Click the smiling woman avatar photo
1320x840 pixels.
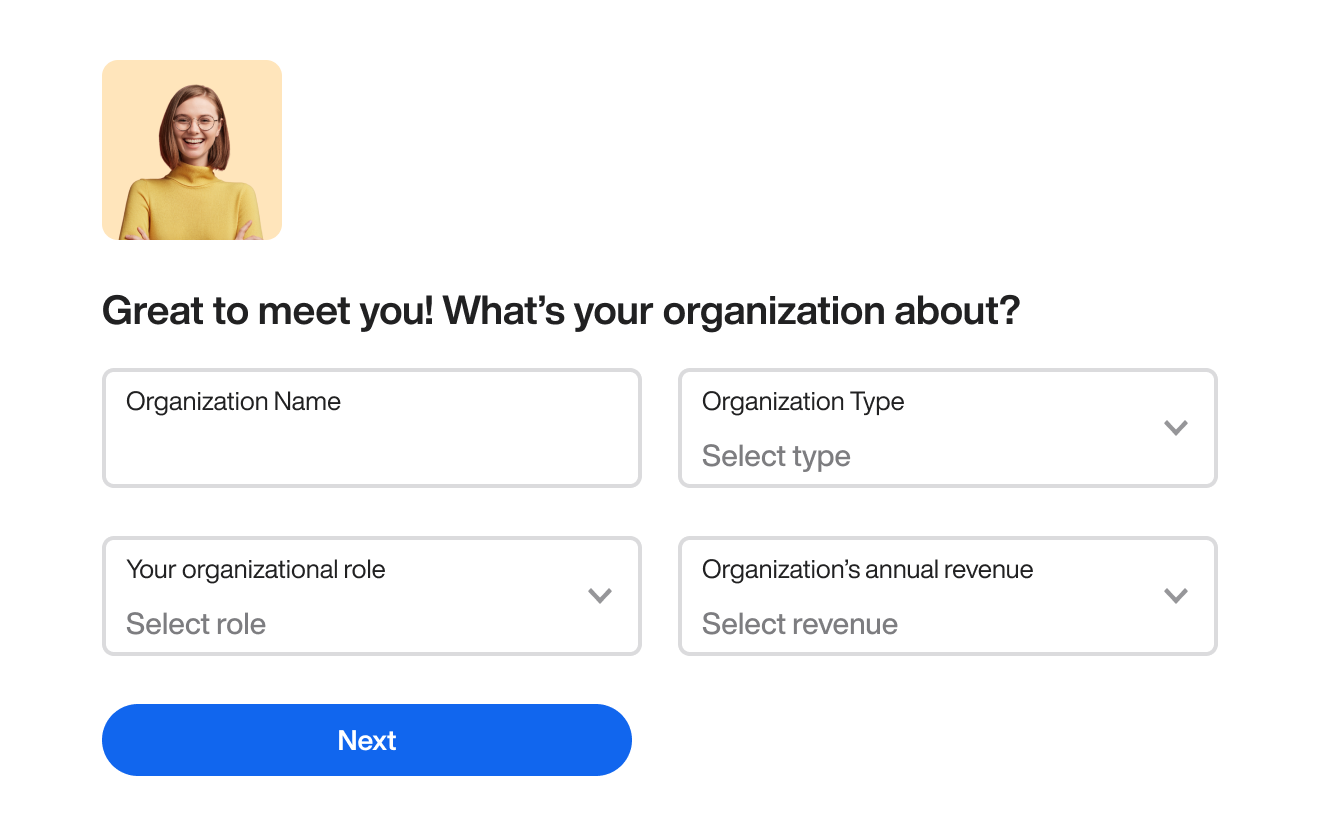pos(192,150)
